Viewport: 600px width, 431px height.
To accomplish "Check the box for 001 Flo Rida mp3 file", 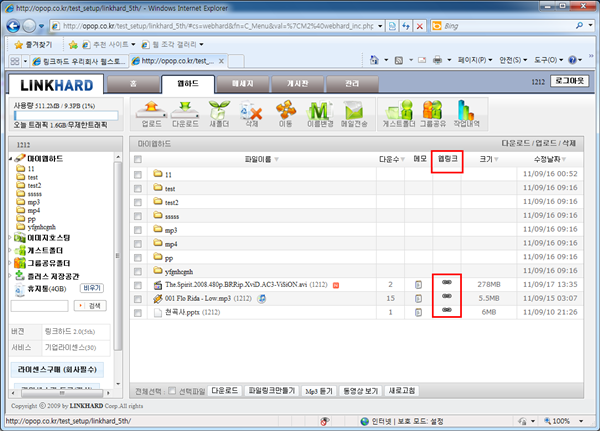I will (x=138, y=299).
